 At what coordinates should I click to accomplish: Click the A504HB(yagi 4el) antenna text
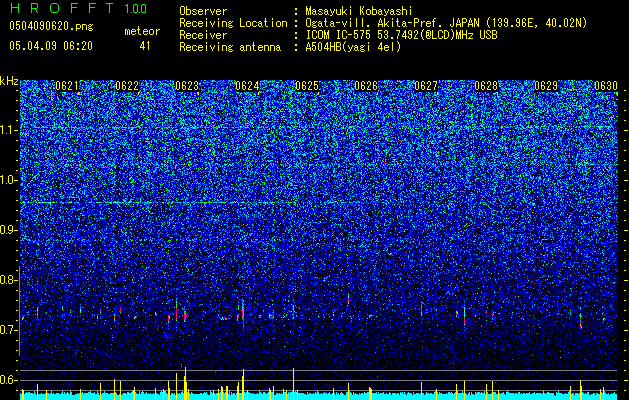pos(353,47)
